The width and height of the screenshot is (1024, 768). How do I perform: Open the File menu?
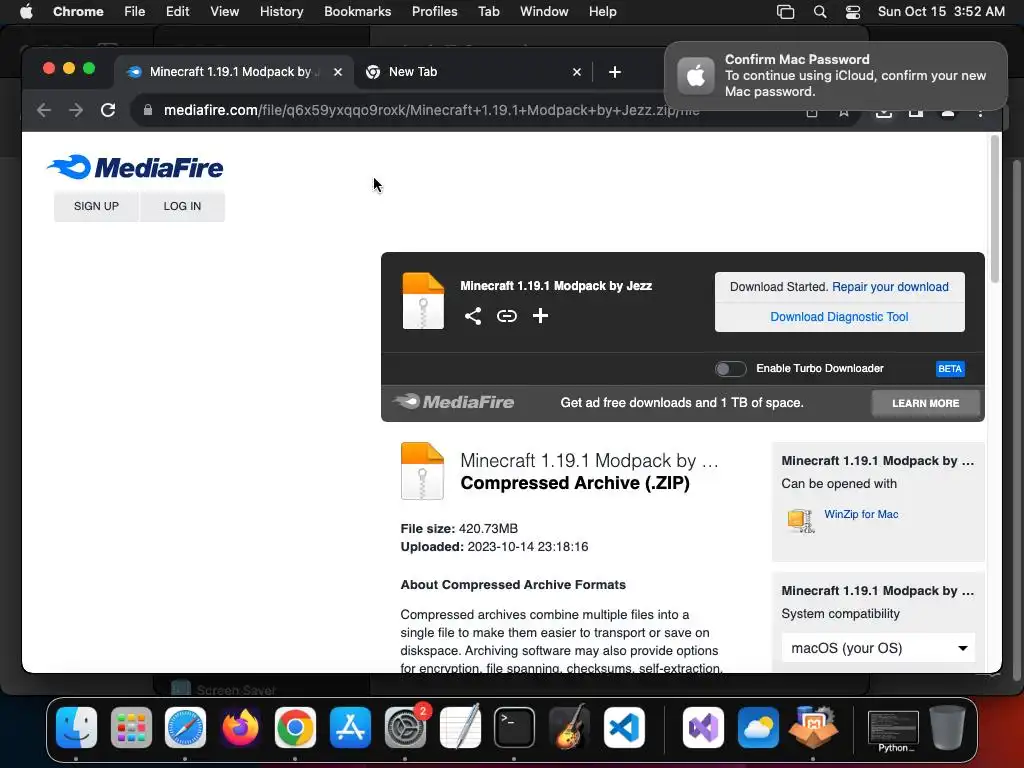coord(135,12)
